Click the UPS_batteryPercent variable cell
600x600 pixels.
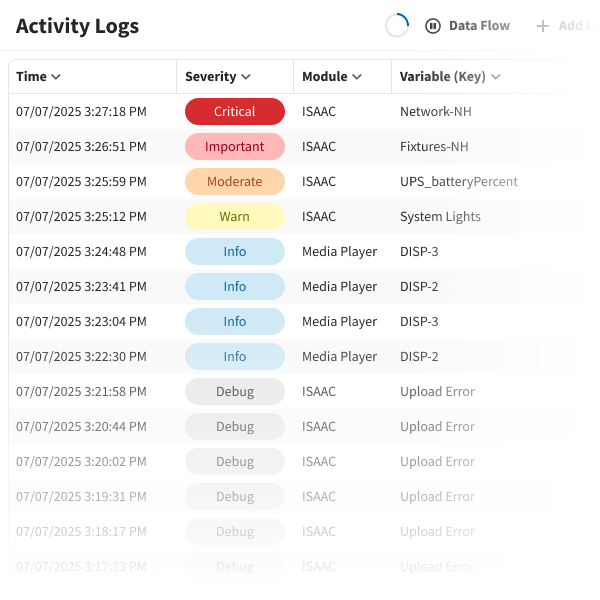point(459,182)
